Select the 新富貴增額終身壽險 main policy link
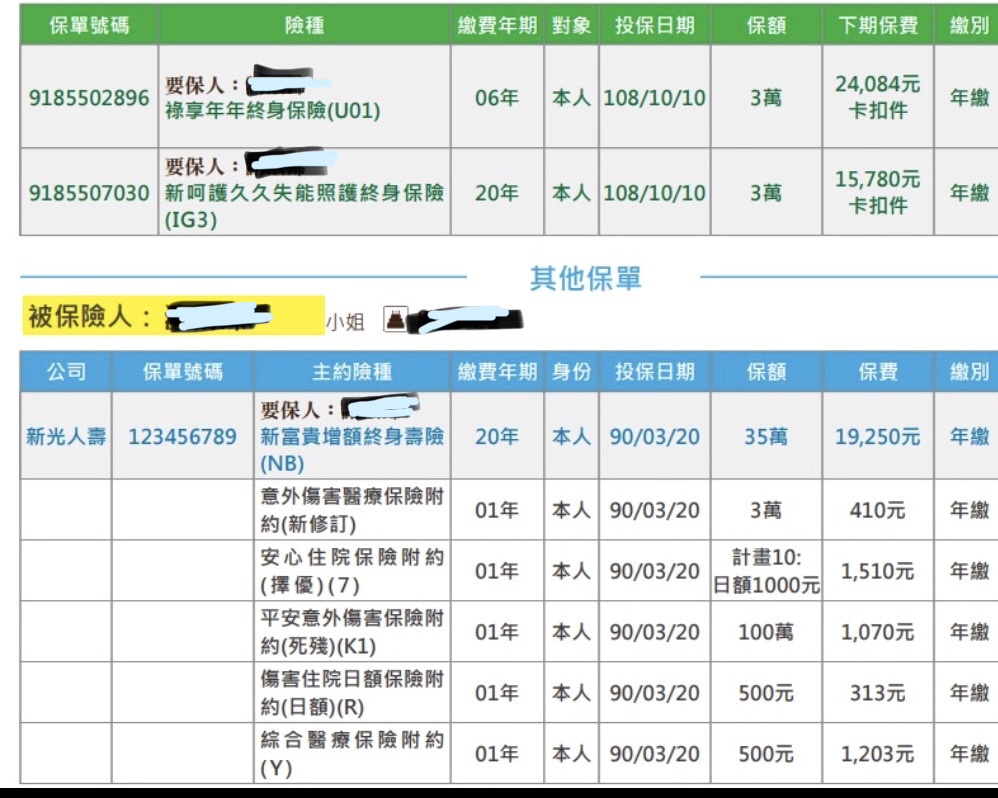 (x=352, y=437)
